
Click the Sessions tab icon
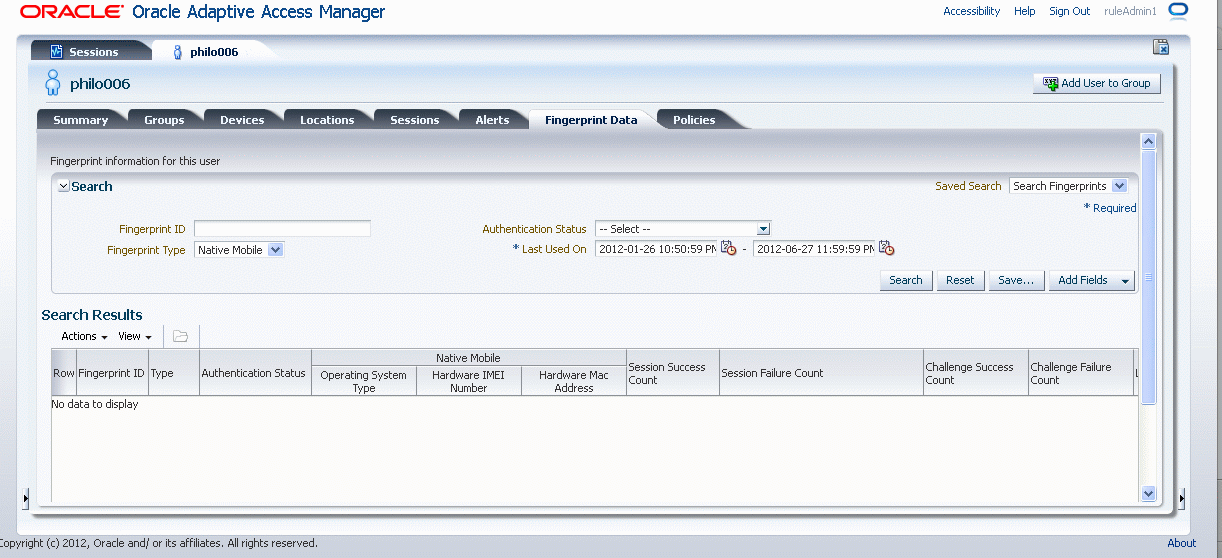pyautogui.click(x=57, y=52)
